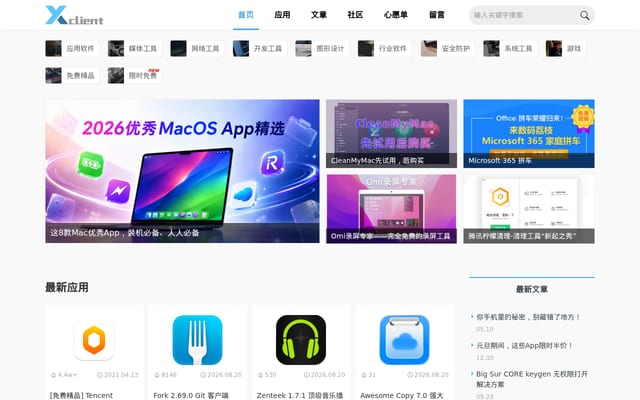The height and width of the screenshot is (400, 640).
Task: Click the Zenteek headphones app icon
Action: click(x=301, y=340)
